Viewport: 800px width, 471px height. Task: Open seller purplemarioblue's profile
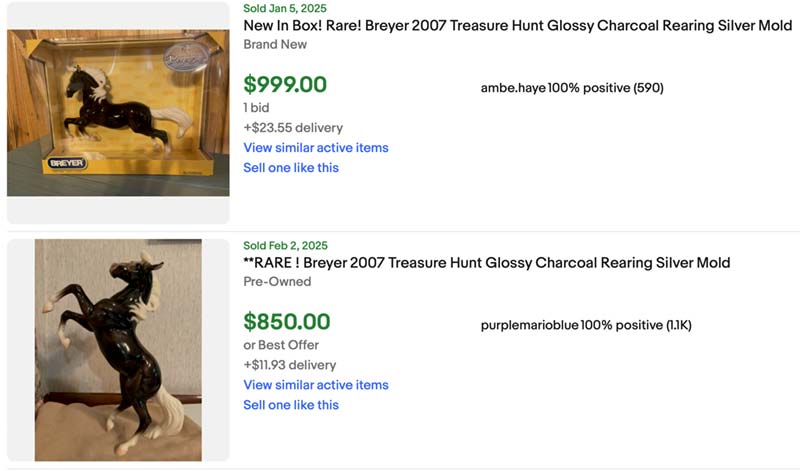pyautogui.click(x=529, y=325)
